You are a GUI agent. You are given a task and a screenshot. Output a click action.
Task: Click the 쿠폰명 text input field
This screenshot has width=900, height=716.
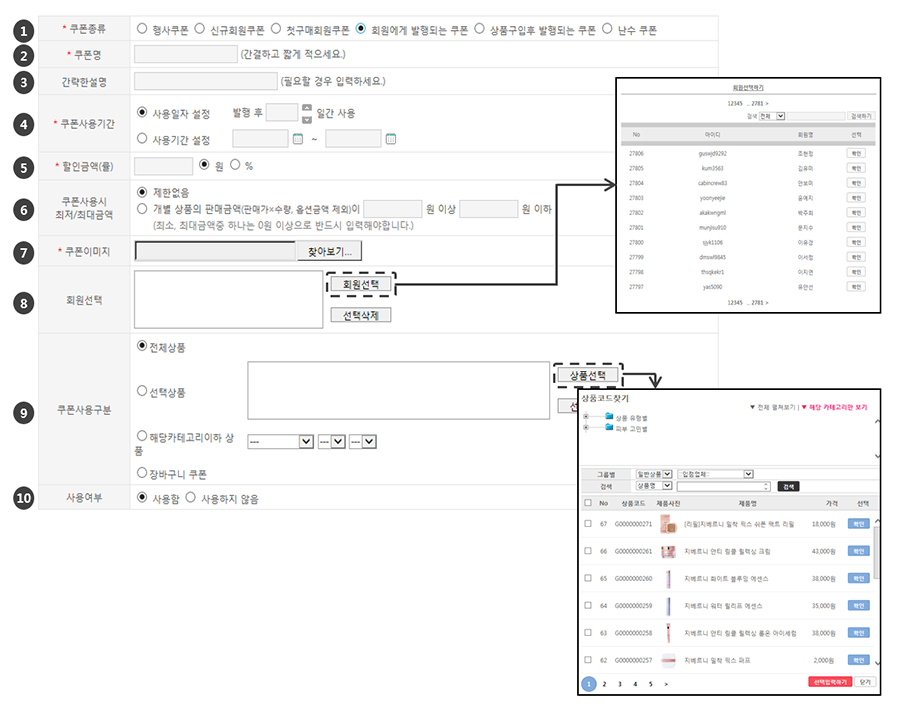click(185, 55)
